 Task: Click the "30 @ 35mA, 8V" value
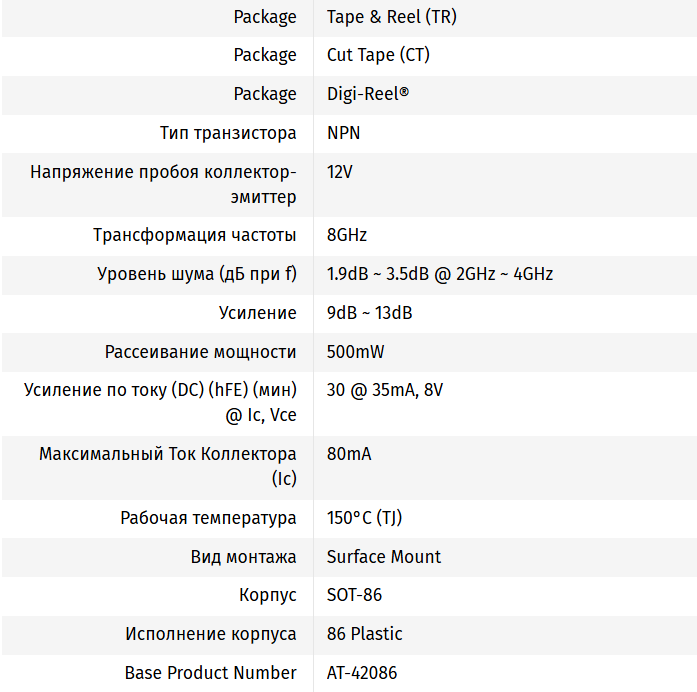coord(385,390)
